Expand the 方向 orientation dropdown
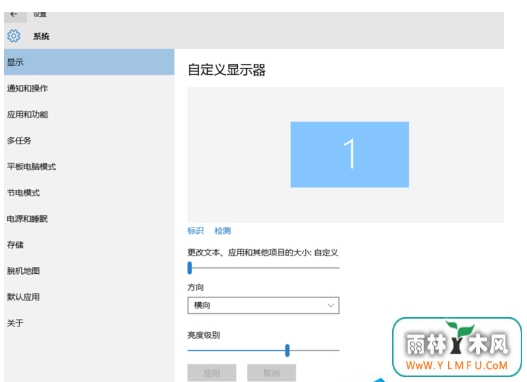The image size is (527, 382). [x=263, y=305]
